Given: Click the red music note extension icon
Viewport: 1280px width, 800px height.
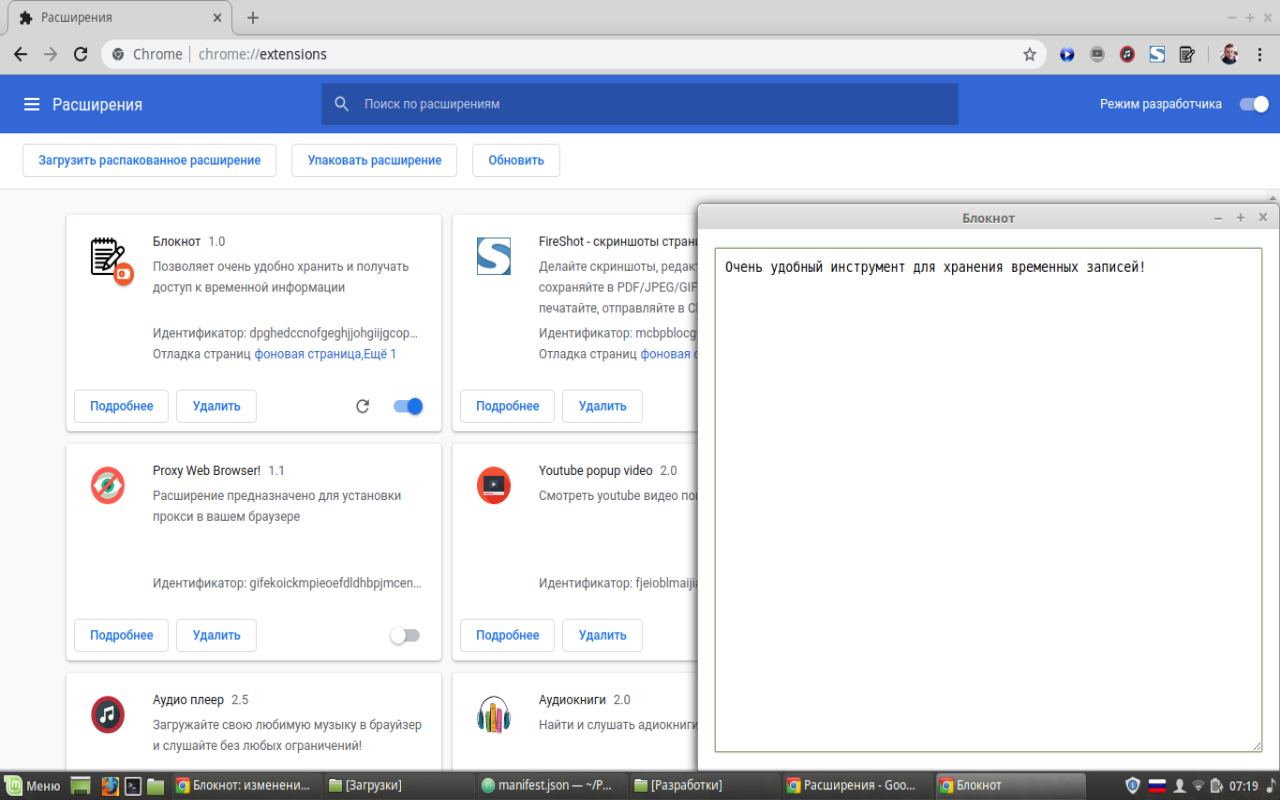Looking at the screenshot, I should 1126,54.
